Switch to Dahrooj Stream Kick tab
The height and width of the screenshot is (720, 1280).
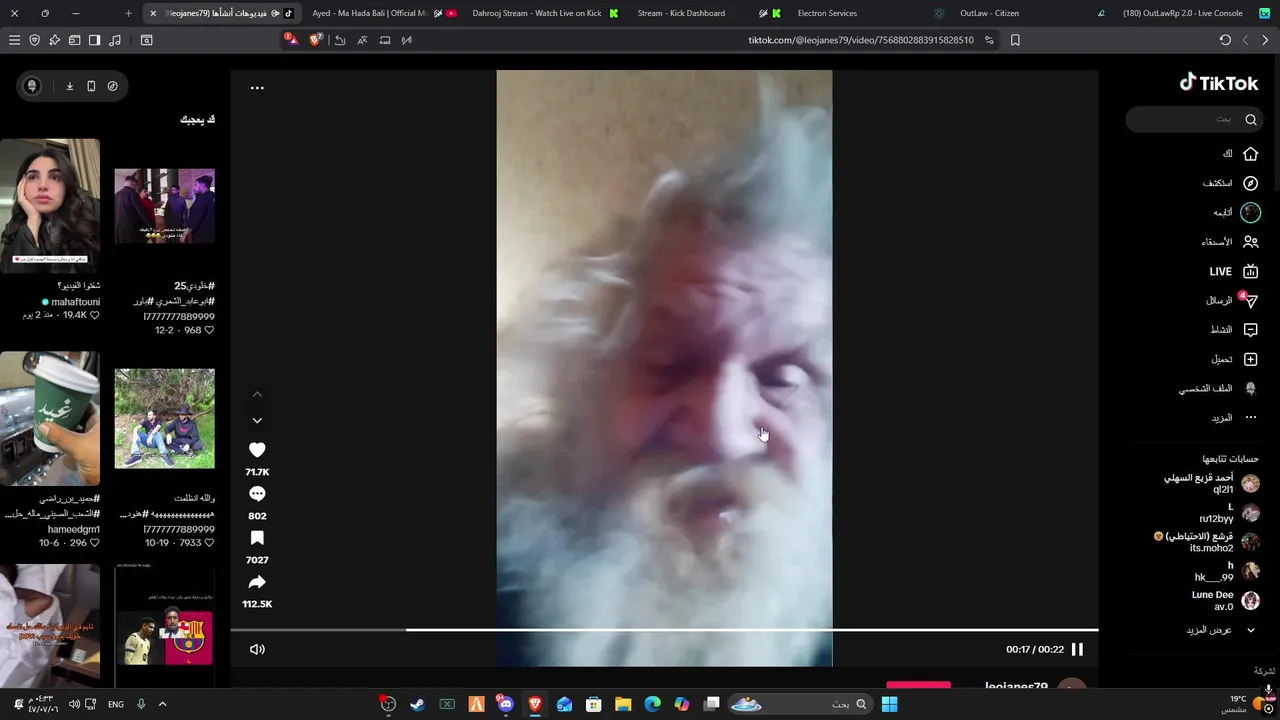(545, 13)
